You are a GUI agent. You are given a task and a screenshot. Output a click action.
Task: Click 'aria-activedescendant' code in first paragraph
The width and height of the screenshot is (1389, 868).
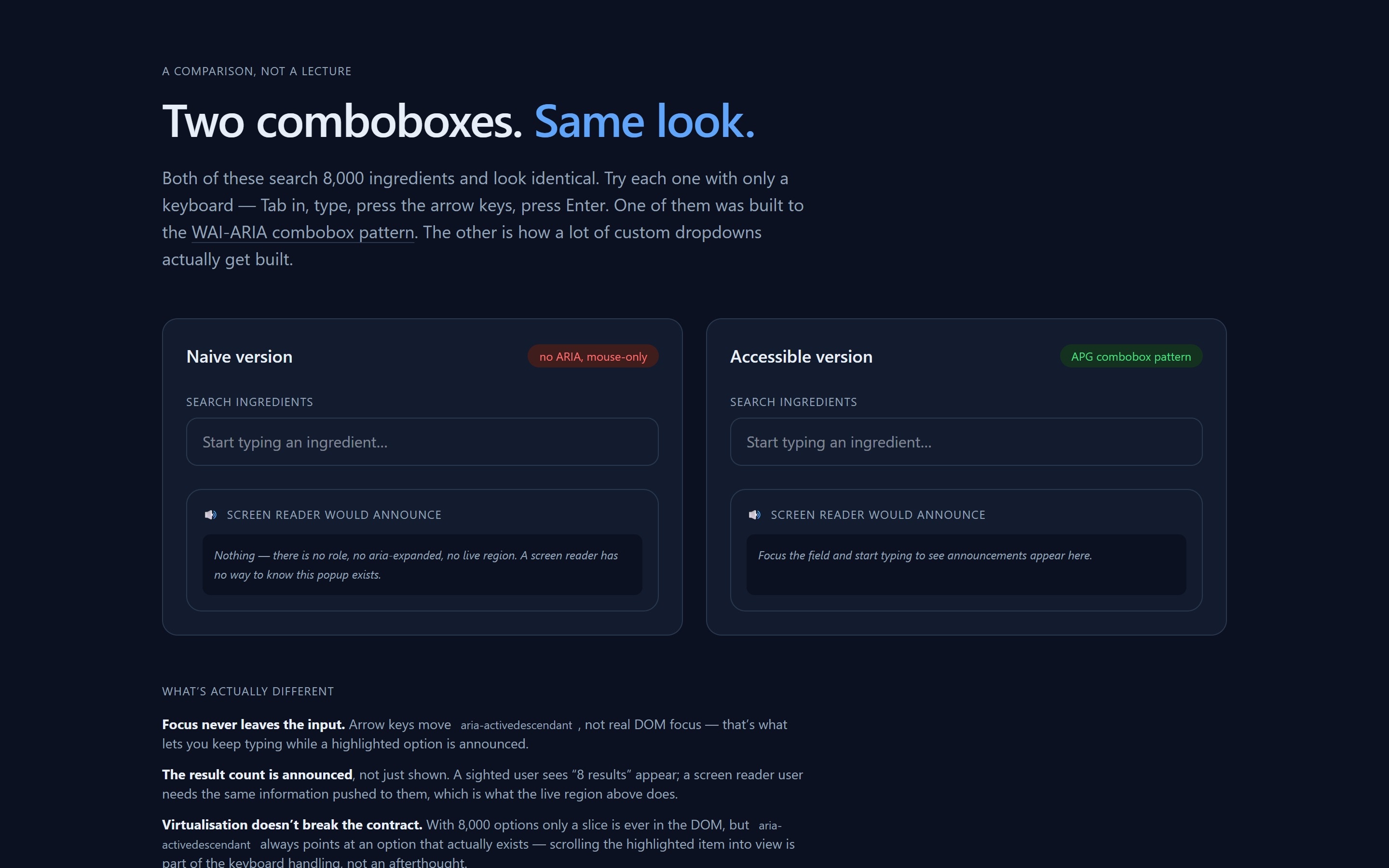point(516,725)
